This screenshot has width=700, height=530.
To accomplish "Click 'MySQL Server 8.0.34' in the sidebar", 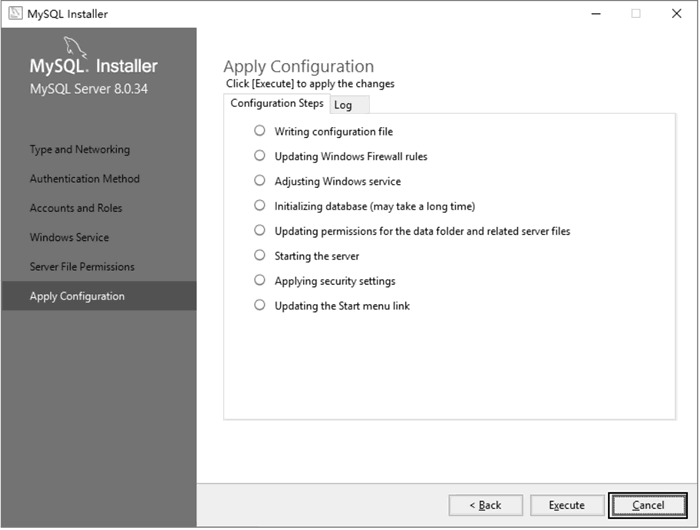I will coord(89,89).
